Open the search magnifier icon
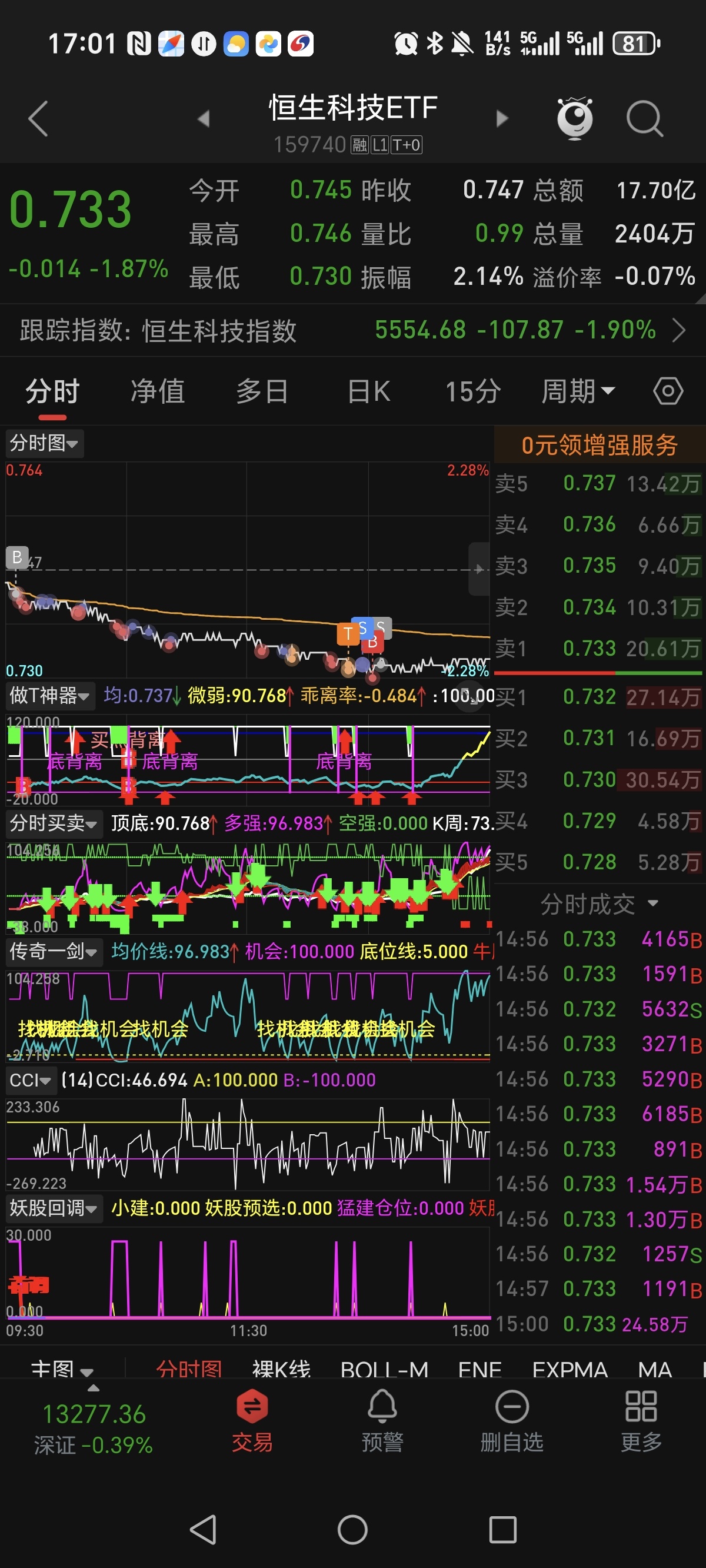706x1568 pixels. [645, 119]
